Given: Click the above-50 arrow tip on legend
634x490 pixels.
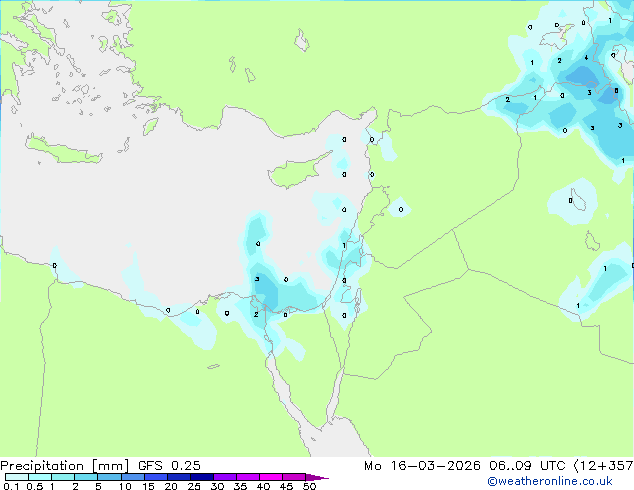Looking at the screenshot, I should [317, 477].
